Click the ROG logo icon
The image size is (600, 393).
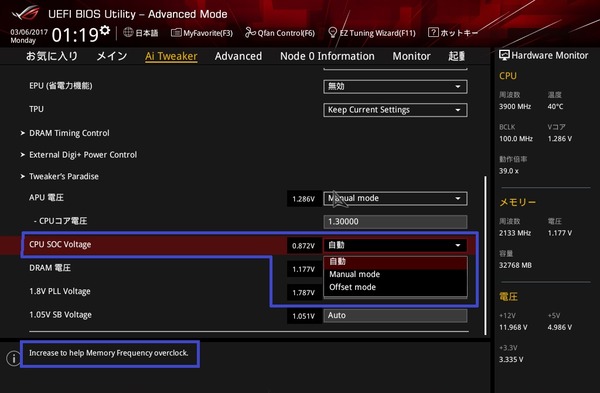point(25,13)
